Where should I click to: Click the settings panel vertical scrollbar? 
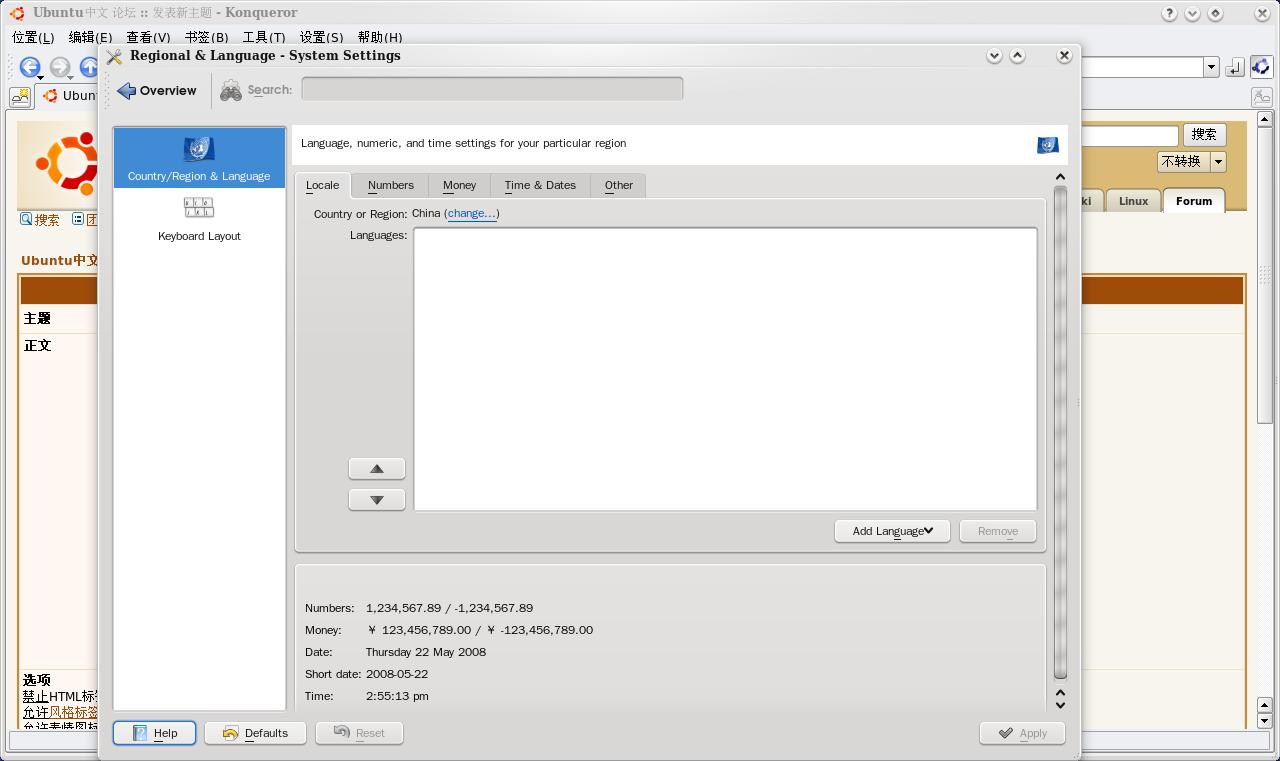tap(1060, 432)
